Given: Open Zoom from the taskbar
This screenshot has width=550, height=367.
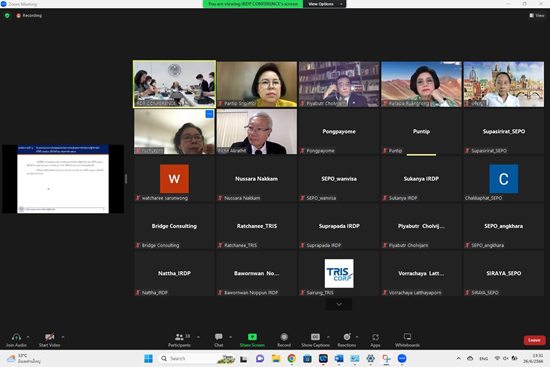Looking at the screenshot, I should [x=402, y=359].
